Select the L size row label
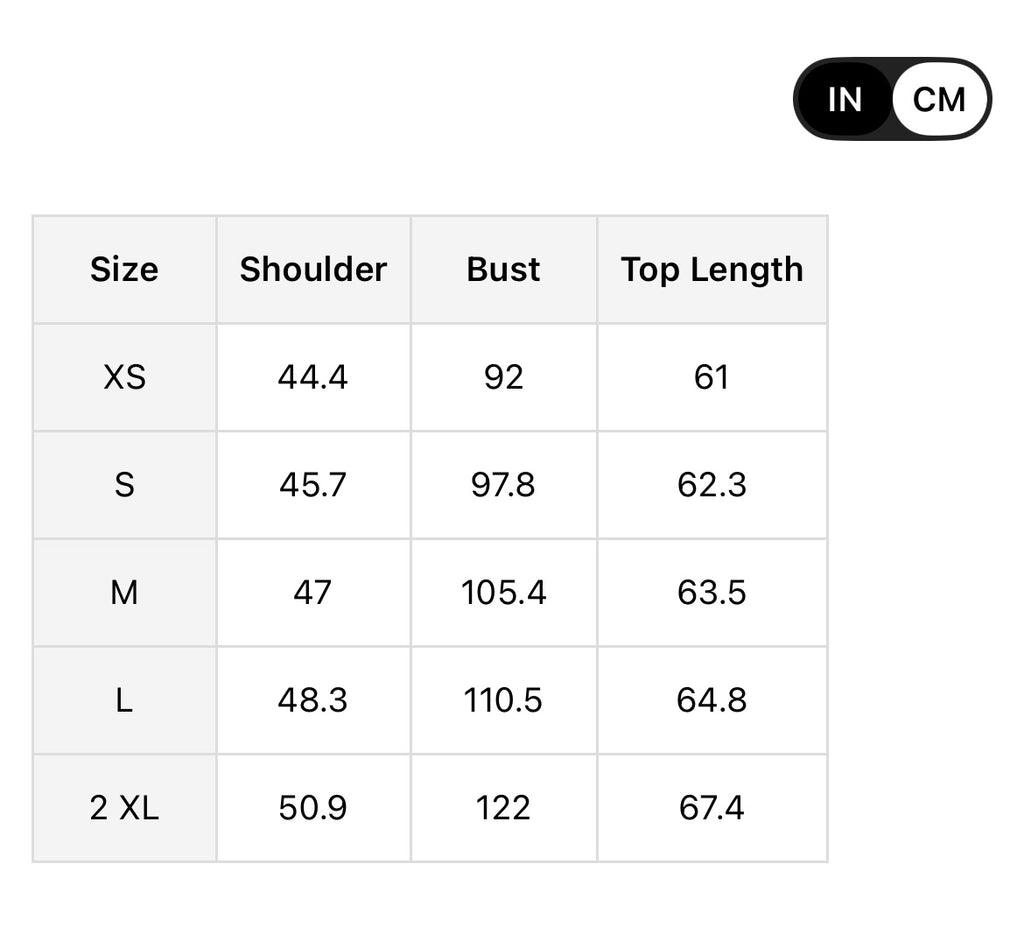The width and height of the screenshot is (1024, 941). pyautogui.click(x=124, y=700)
